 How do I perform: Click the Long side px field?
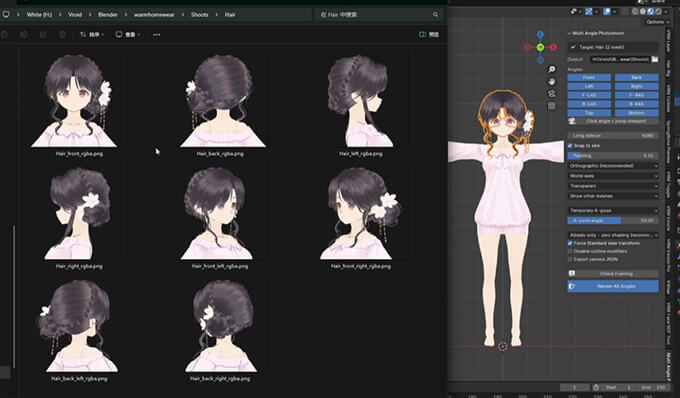[x=613, y=136]
